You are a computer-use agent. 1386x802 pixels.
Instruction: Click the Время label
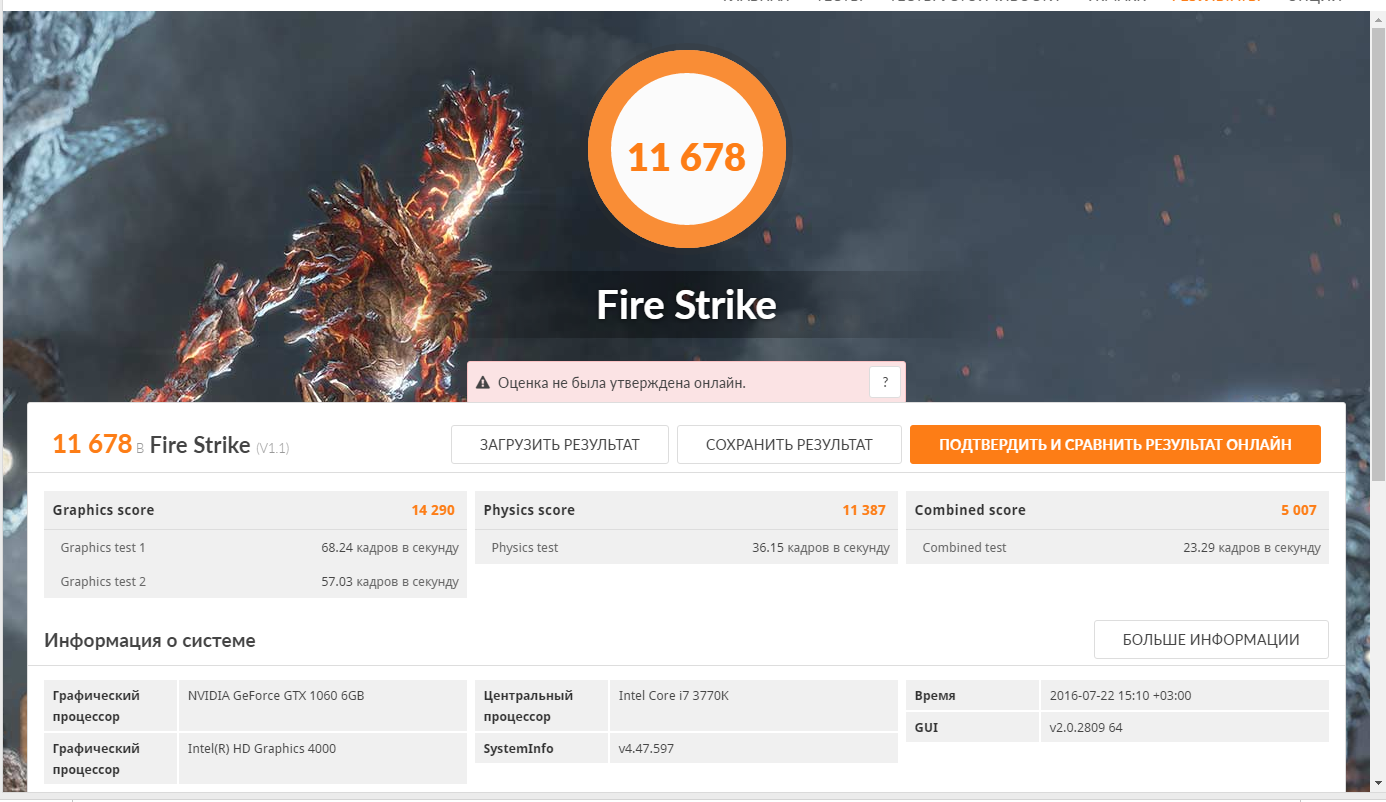tap(935, 696)
